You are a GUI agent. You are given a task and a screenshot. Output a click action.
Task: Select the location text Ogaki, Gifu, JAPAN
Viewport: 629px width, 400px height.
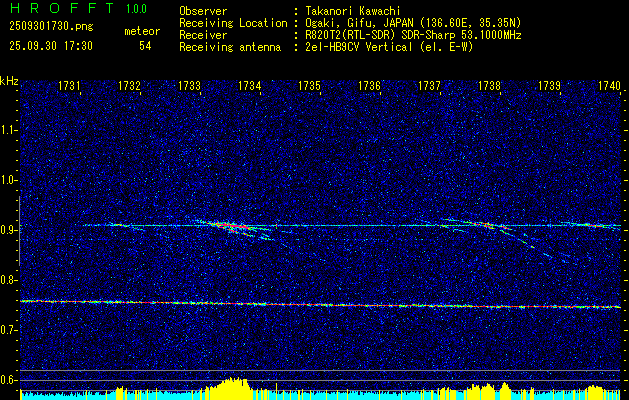358,23
